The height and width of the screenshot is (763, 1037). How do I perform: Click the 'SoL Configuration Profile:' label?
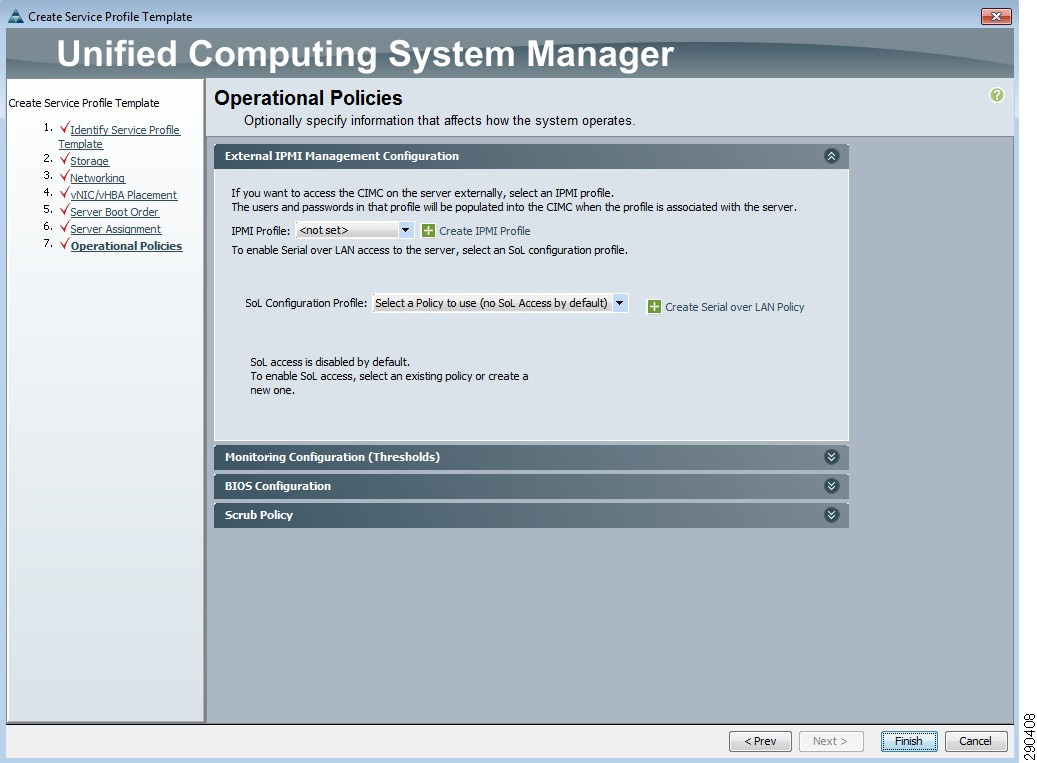tap(306, 303)
